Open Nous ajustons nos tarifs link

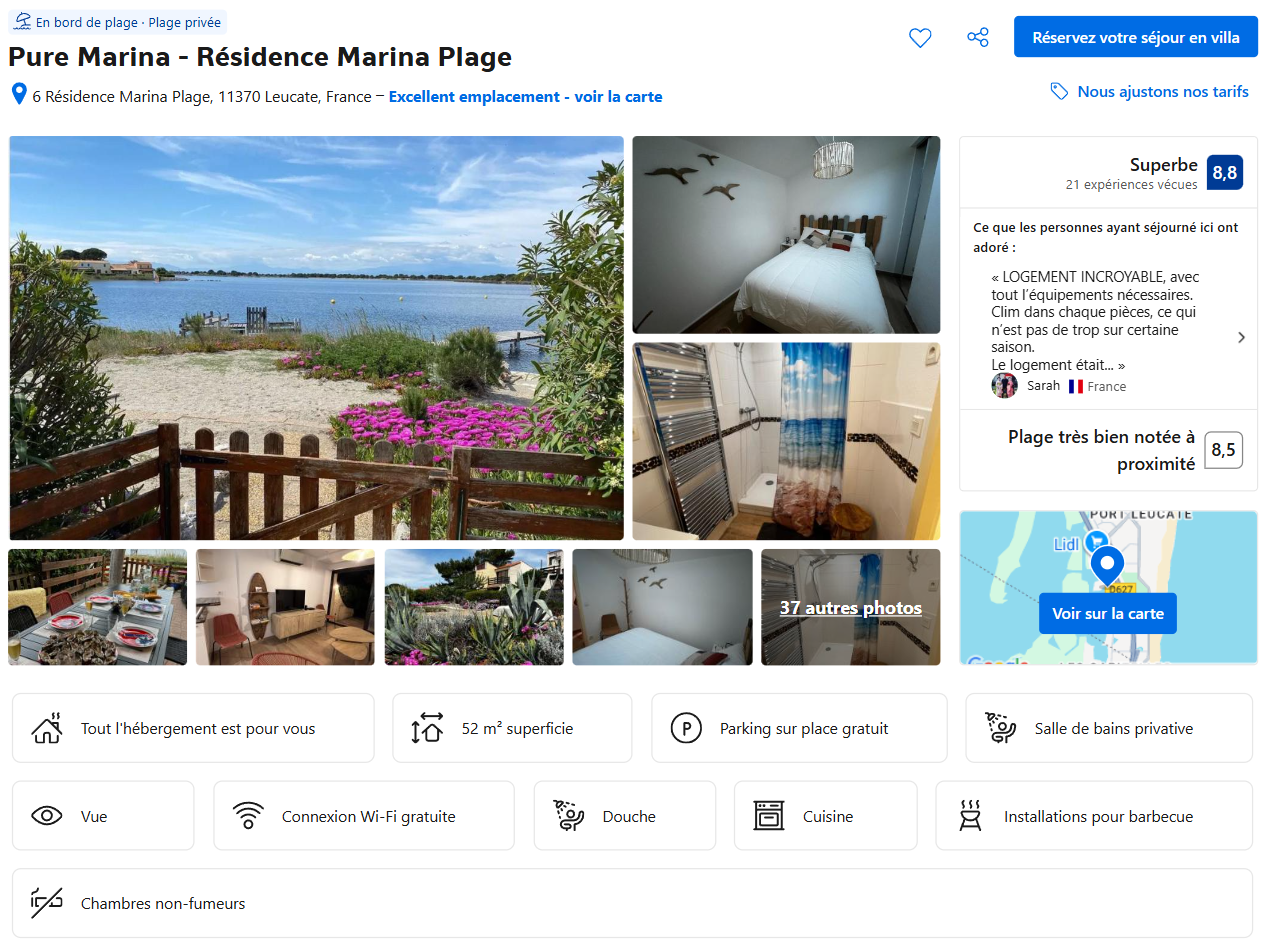(x=1162, y=92)
